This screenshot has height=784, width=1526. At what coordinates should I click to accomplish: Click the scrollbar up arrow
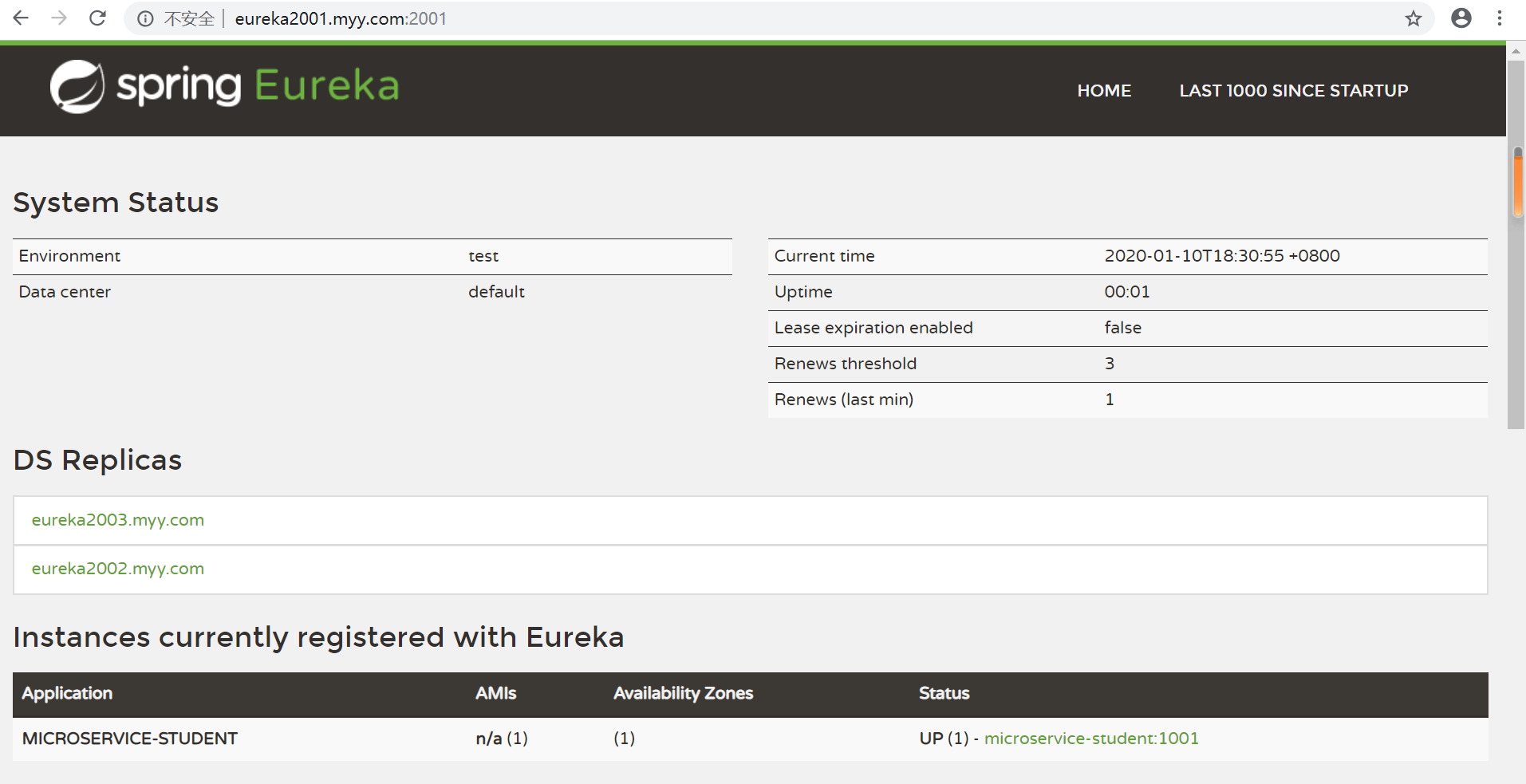click(x=1516, y=51)
